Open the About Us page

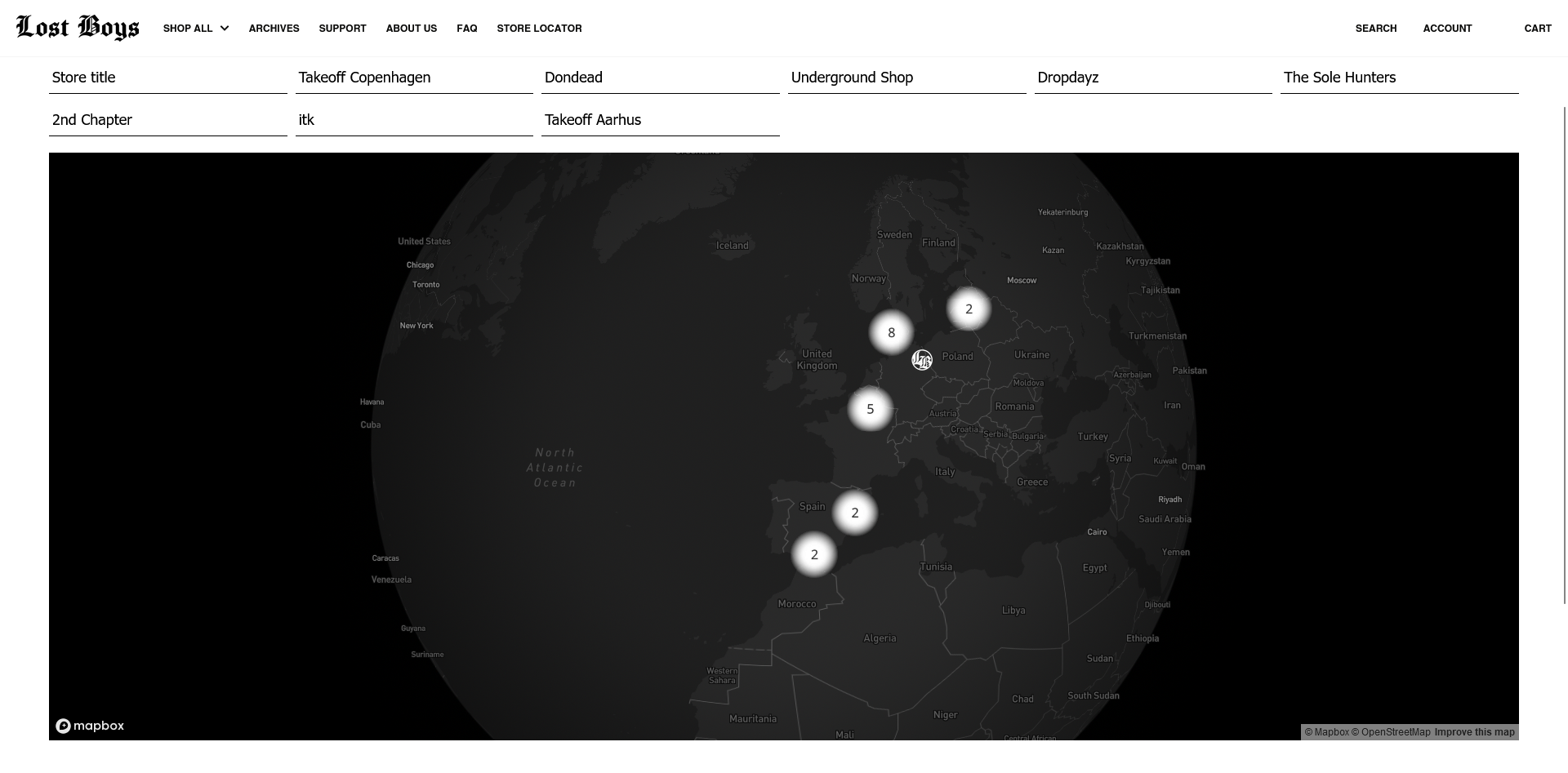(412, 29)
